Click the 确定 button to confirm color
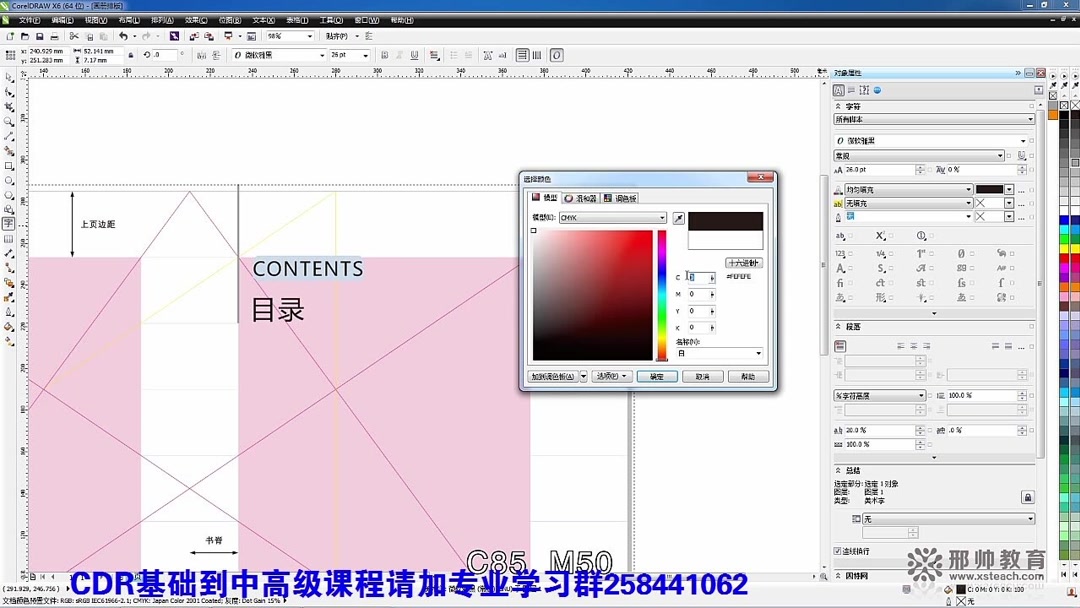The image size is (1080, 608). tap(659, 376)
